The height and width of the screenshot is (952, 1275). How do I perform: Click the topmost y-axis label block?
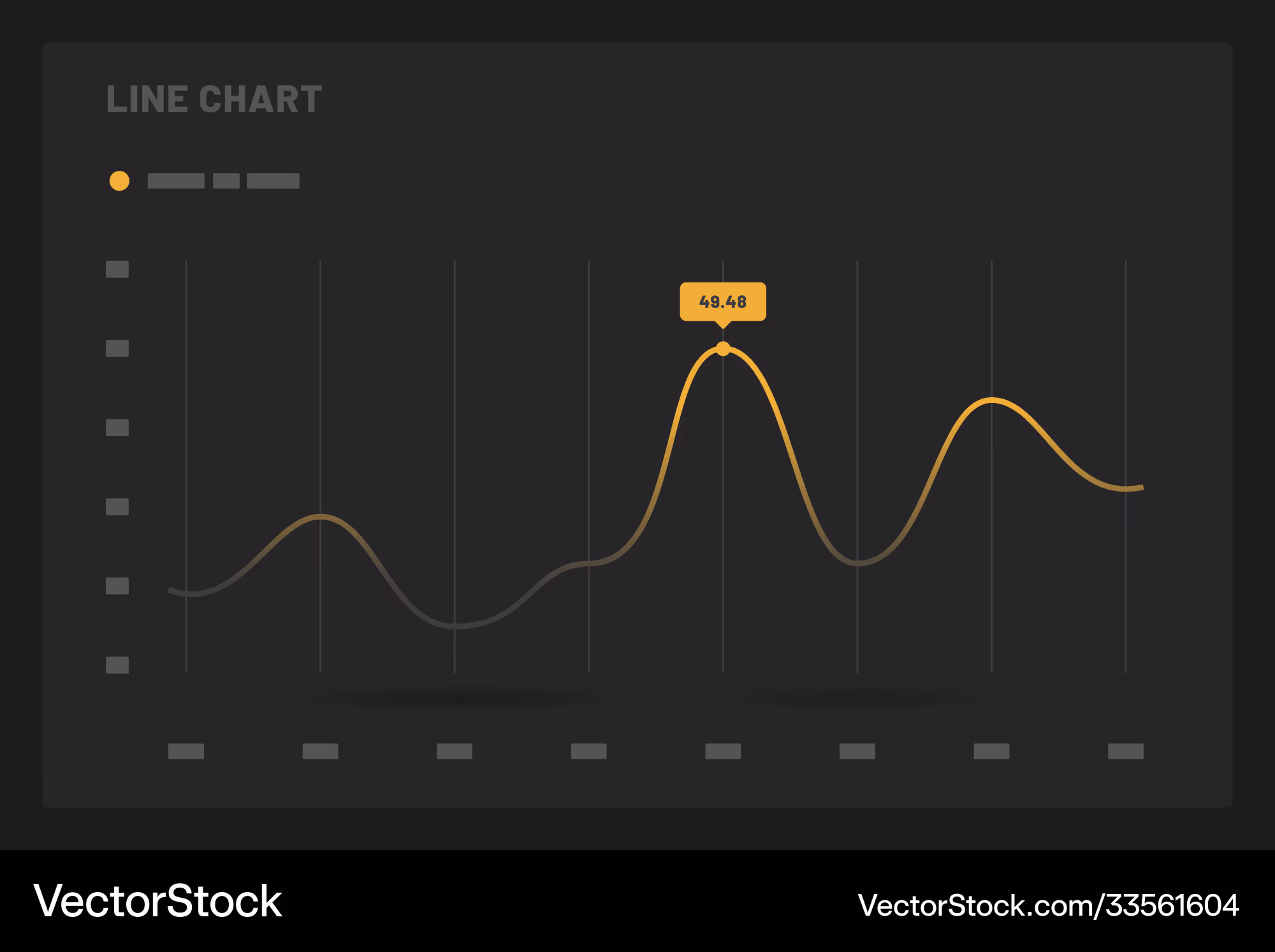pos(117,269)
